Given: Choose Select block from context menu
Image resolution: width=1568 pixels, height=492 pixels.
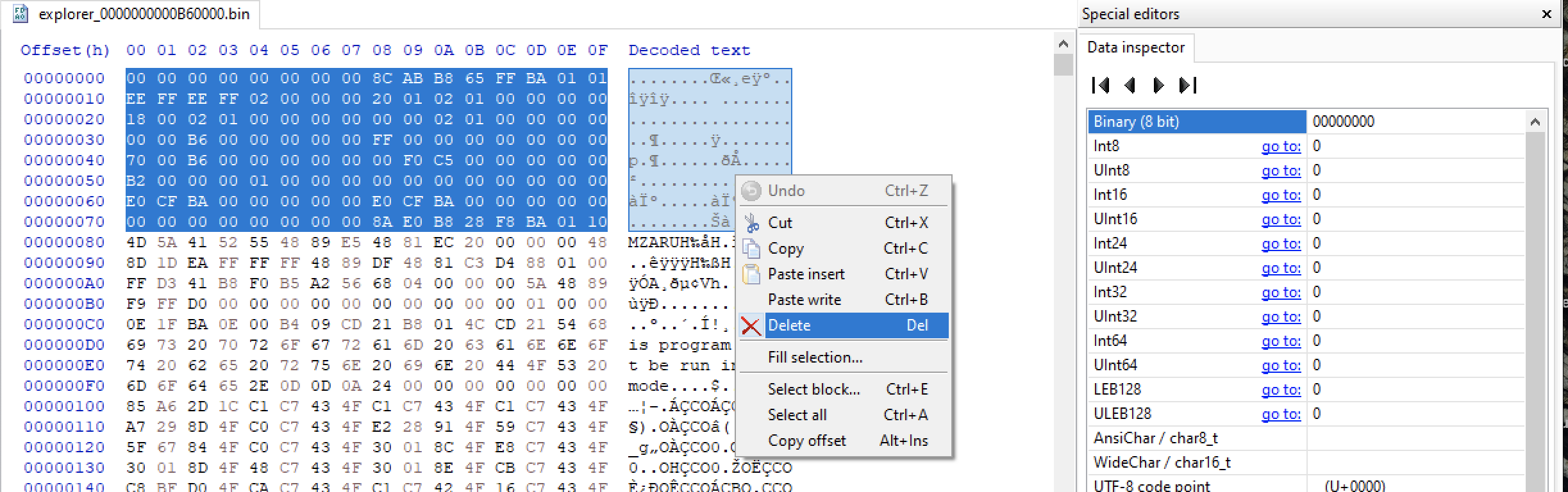Looking at the screenshot, I should click(844, 389).
